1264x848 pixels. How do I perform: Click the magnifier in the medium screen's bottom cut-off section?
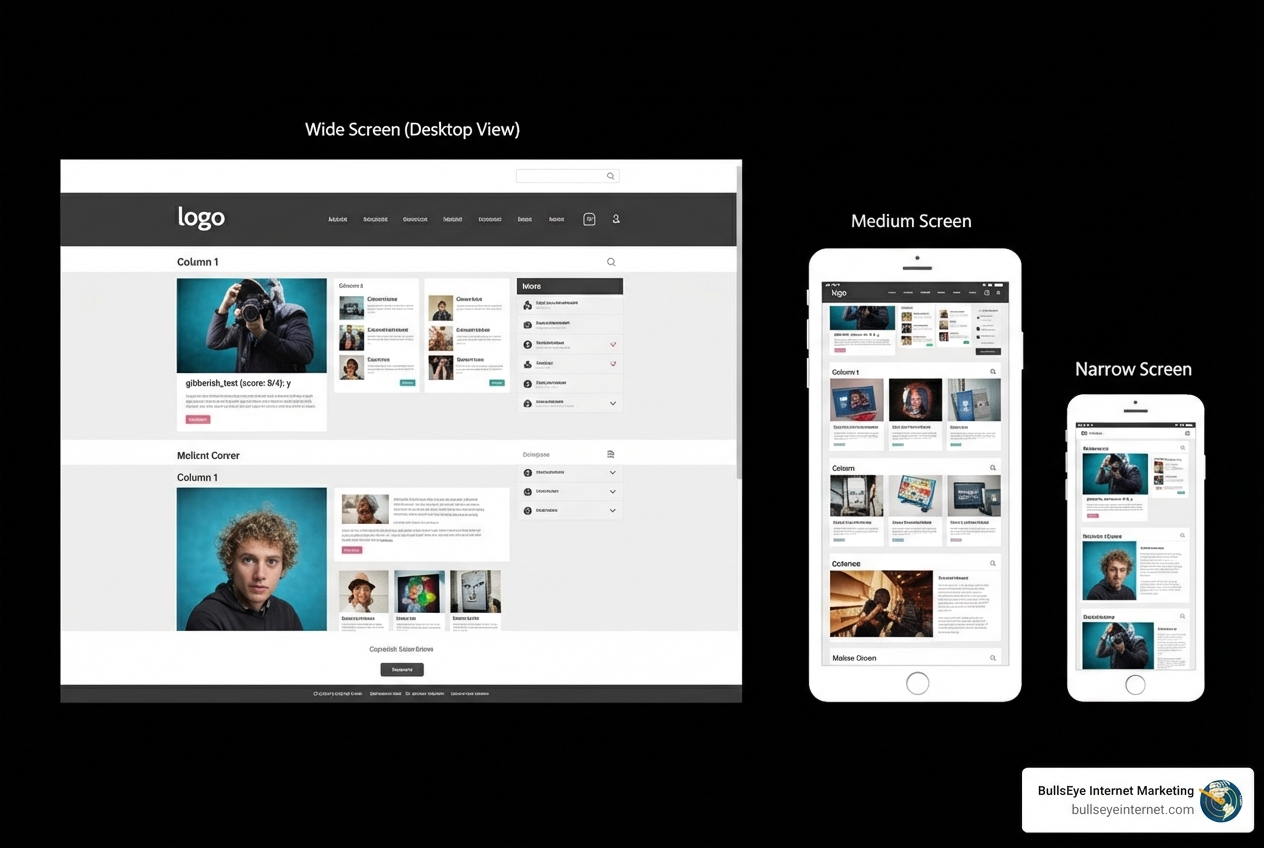(x=993, y=658)
